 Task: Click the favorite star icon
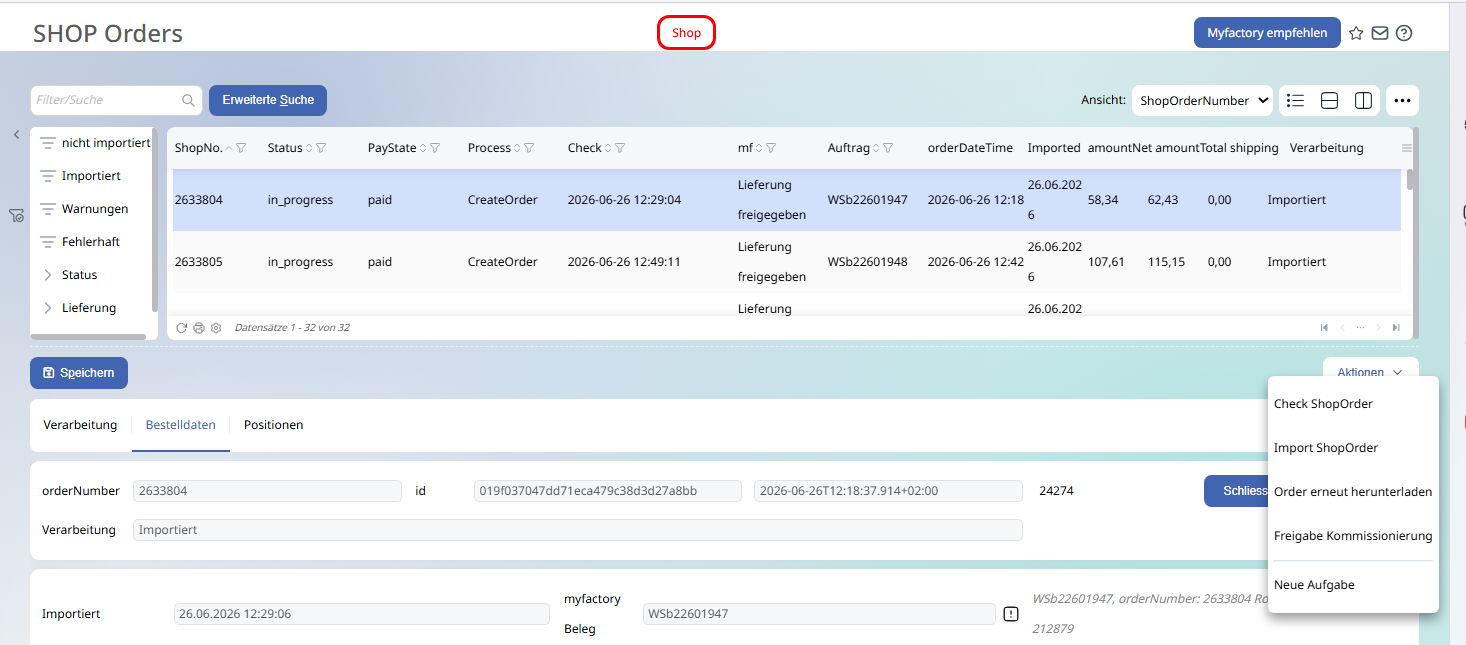tap(1356, 33)
